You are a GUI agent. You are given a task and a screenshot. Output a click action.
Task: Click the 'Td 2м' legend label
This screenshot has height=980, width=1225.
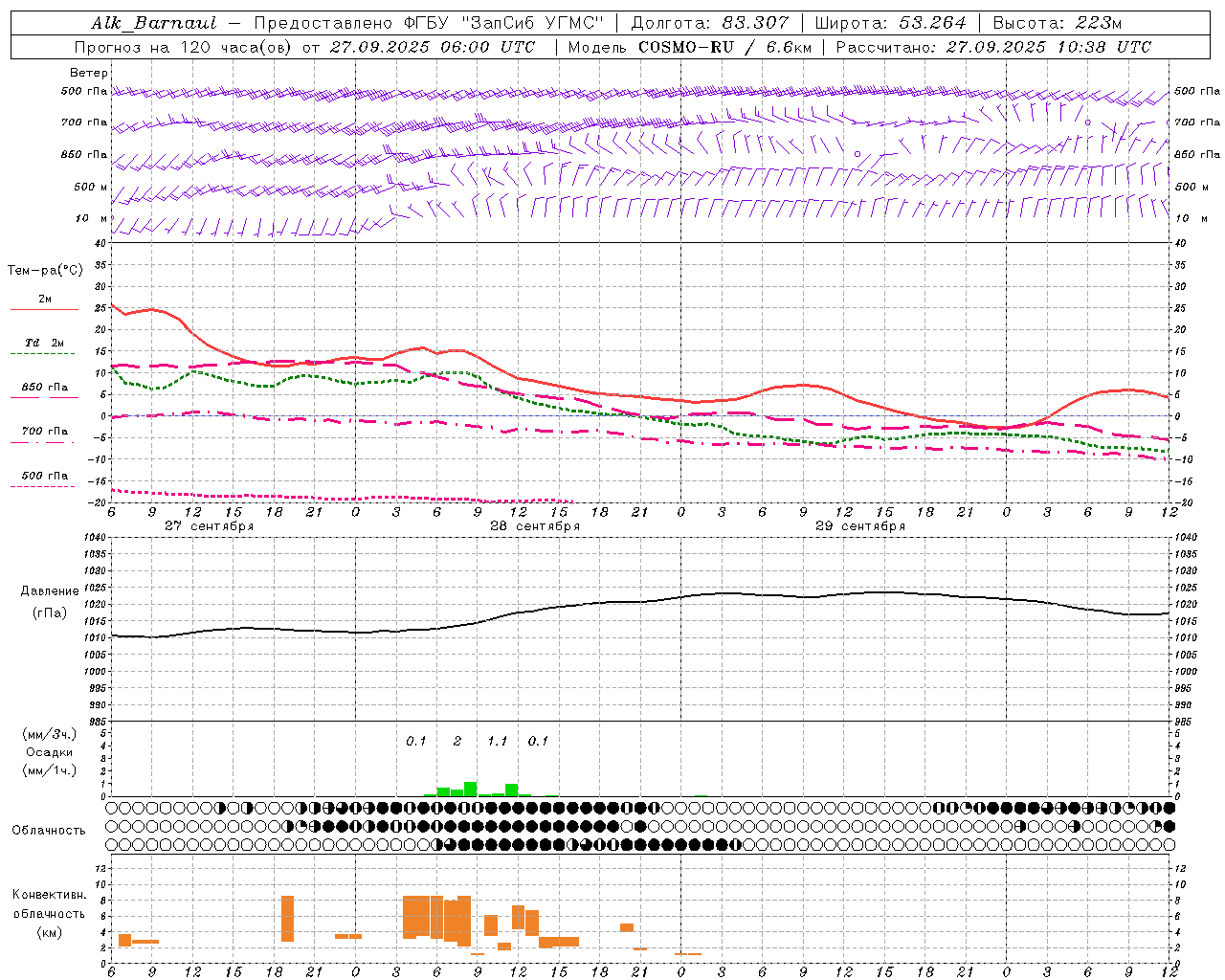pos(45,343)
